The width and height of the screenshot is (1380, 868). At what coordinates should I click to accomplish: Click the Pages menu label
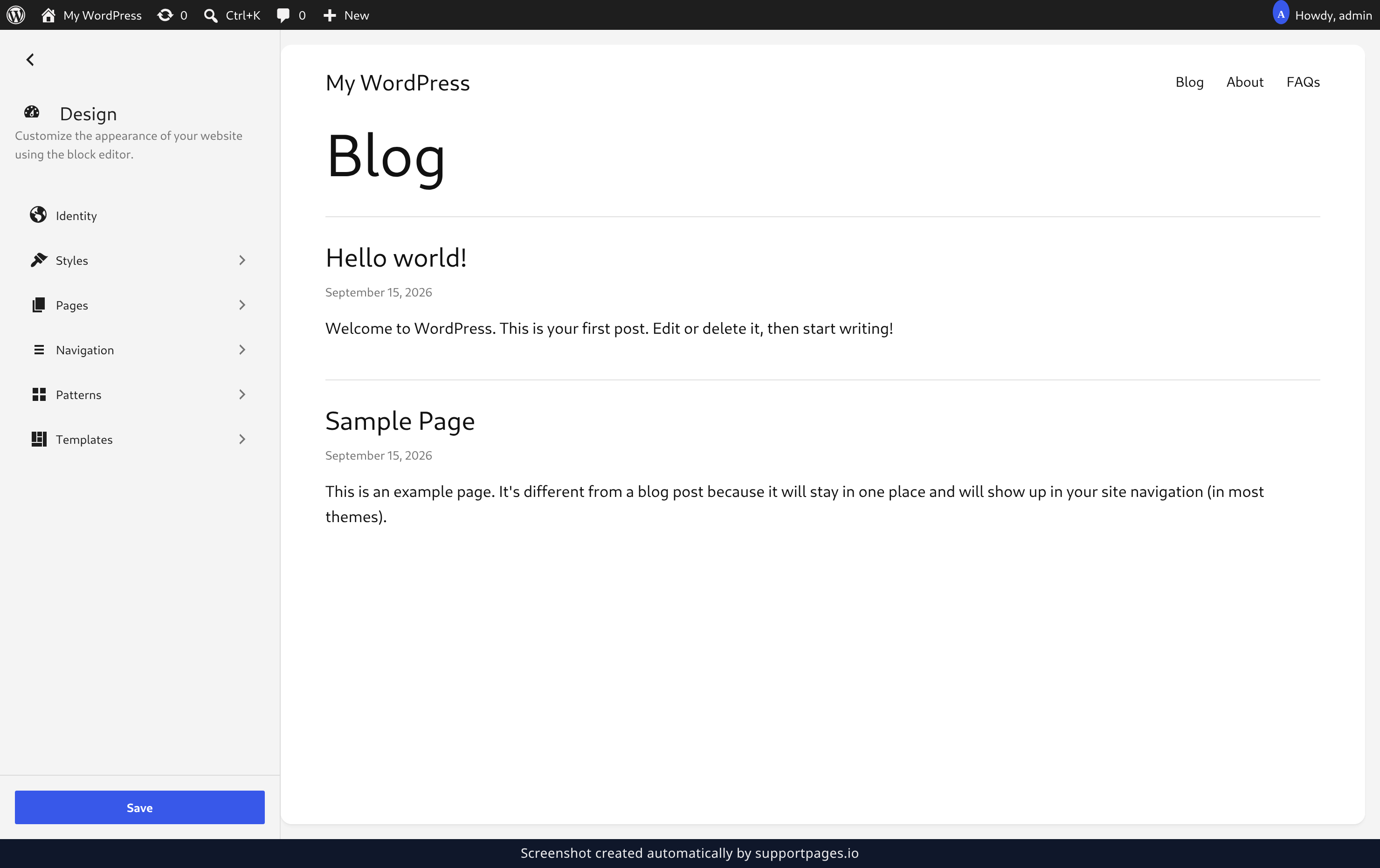click(72, 305)
